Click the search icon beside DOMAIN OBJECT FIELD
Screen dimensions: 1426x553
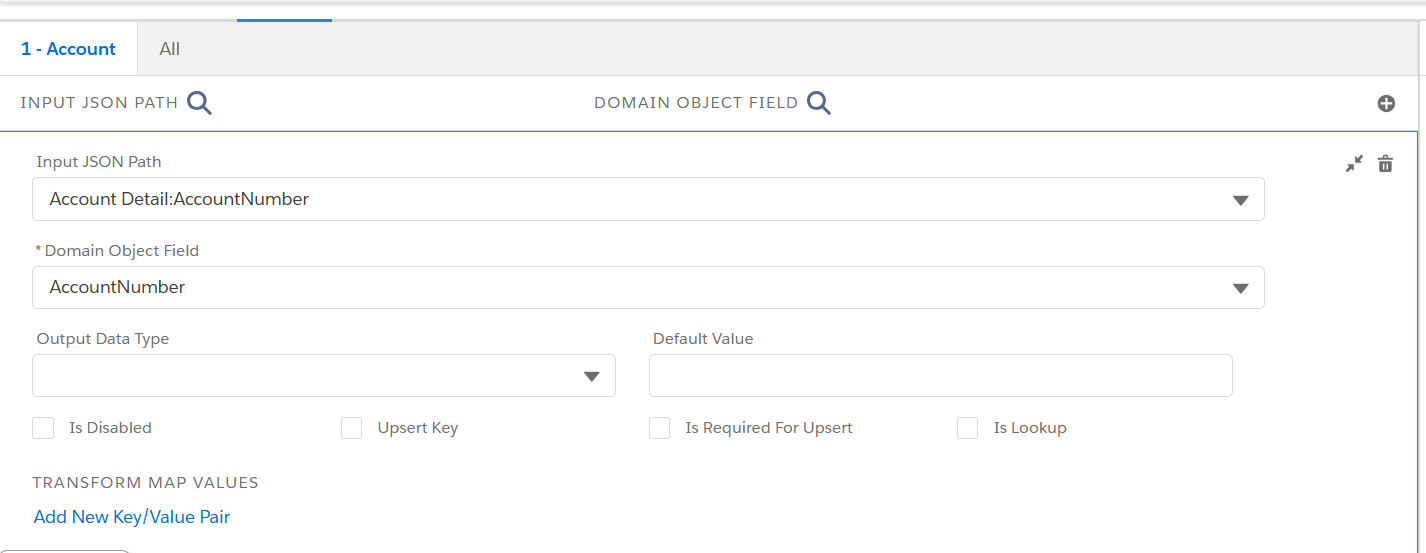tap(819, 103)
